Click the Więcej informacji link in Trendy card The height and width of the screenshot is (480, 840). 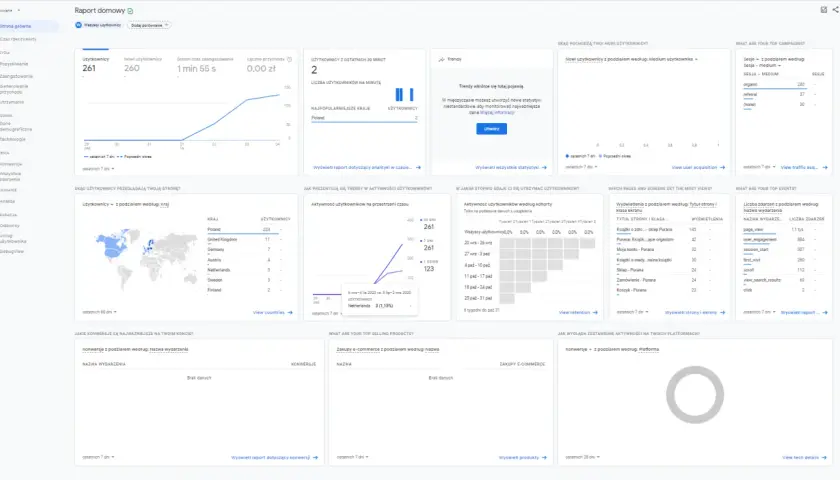(x=497, y=113)
